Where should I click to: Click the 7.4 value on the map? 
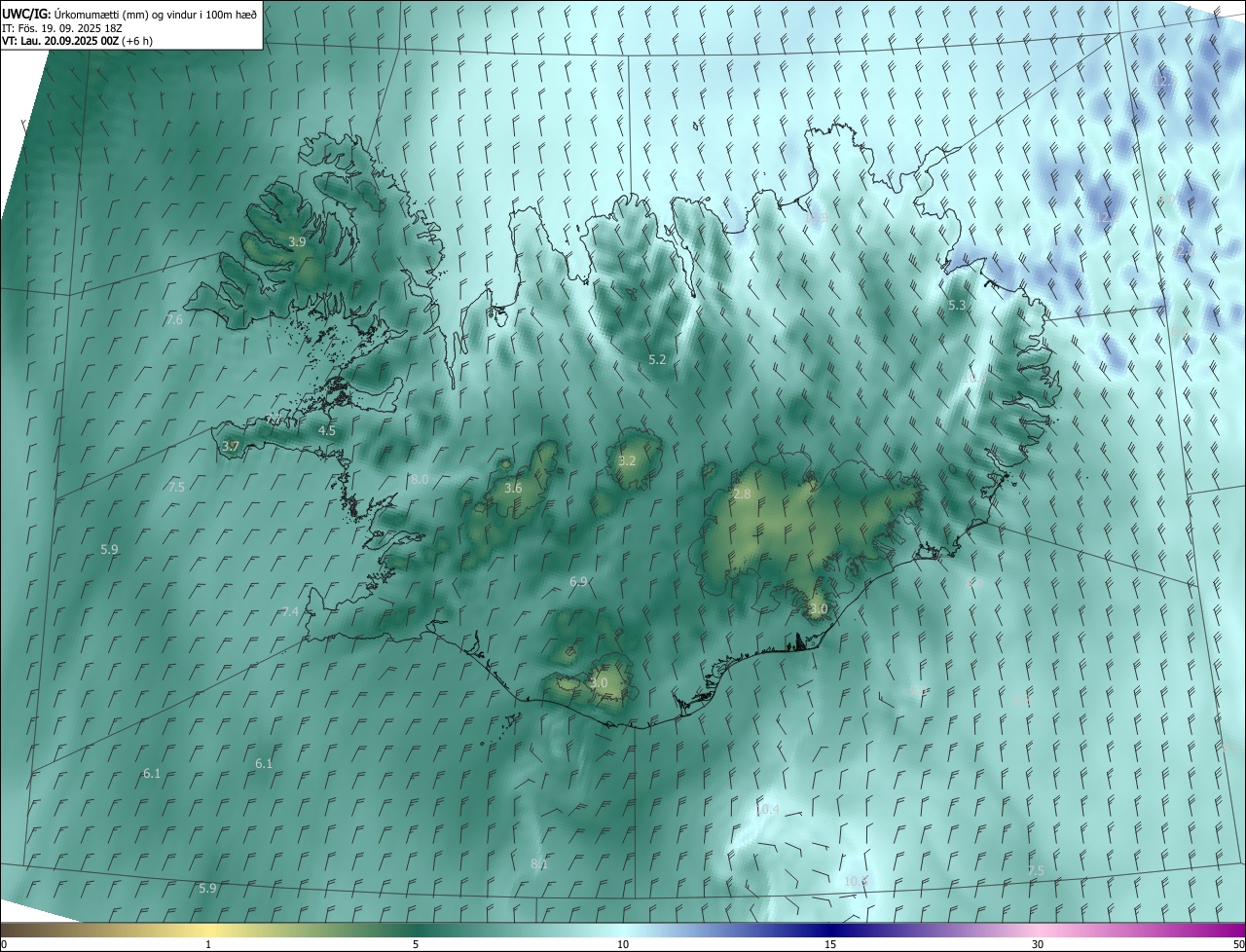[290, 611]
